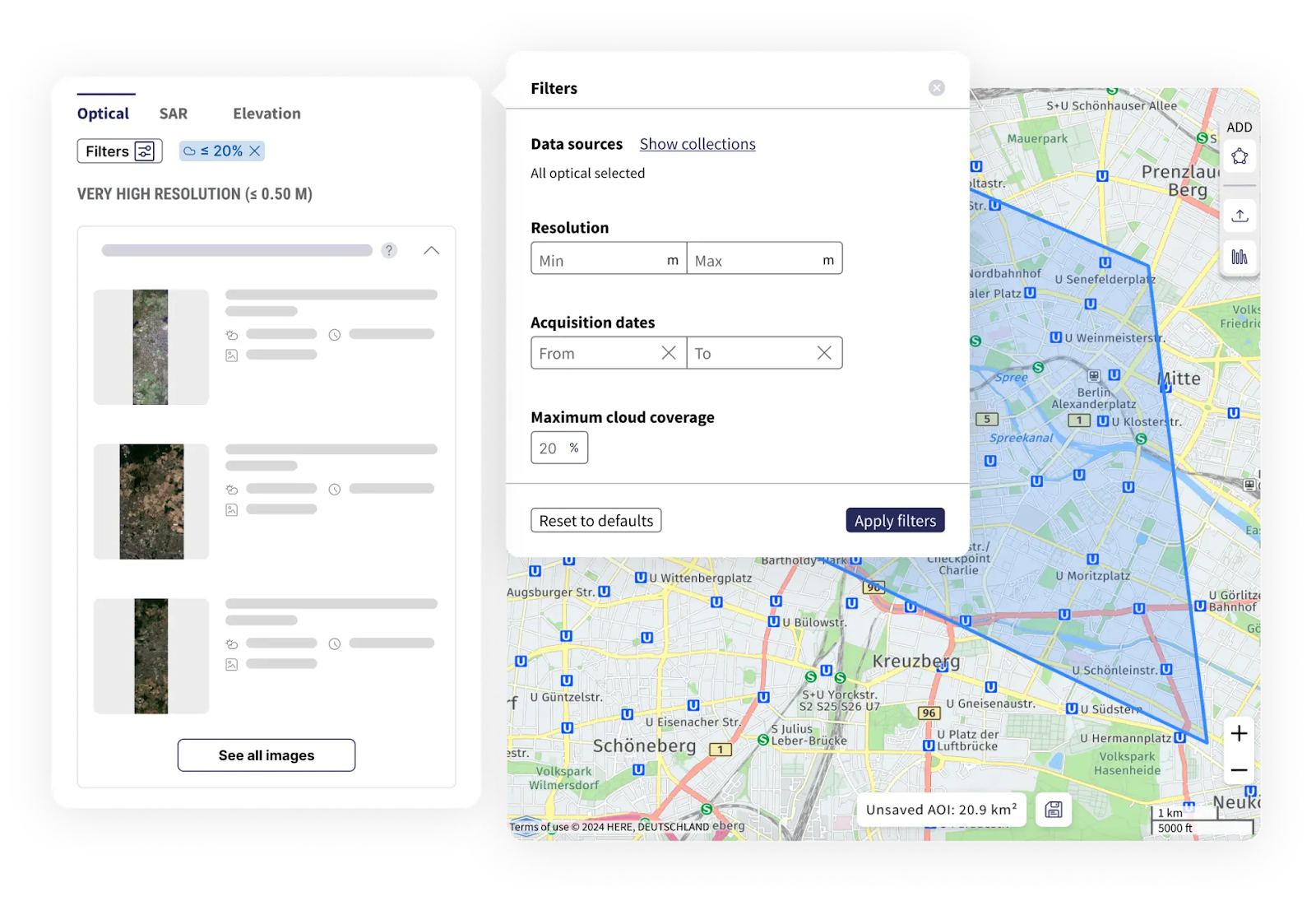
Task: Focus the Max resolution field
Action: (764, 258)
